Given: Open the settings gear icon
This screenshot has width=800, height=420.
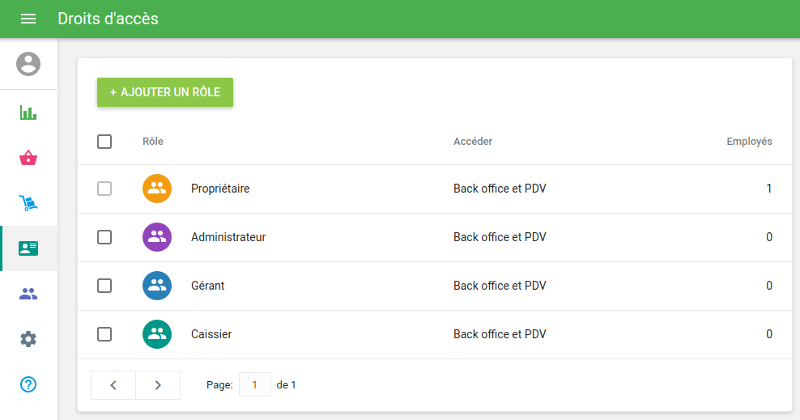Looking at the screenshot, I should pyautogui.click(x=28, y=339).
